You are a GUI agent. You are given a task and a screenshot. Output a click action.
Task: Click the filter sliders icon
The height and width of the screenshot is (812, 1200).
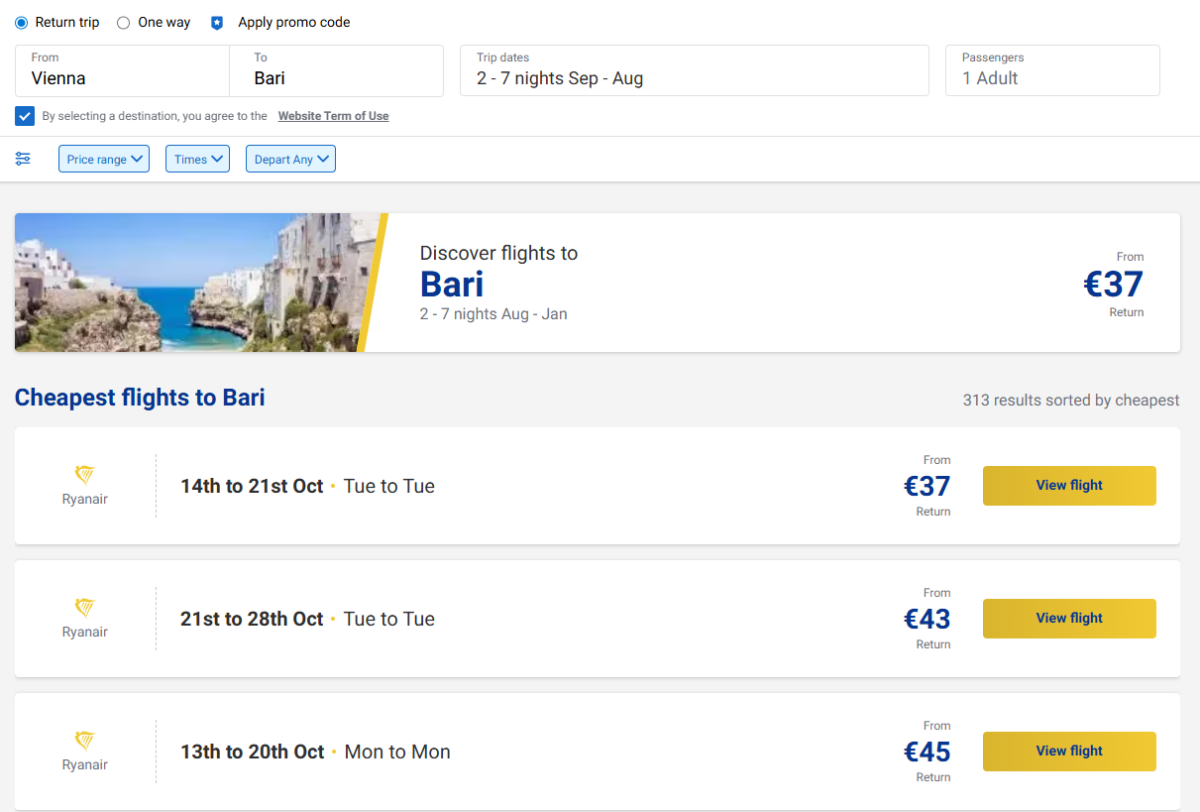pos(23,159)
